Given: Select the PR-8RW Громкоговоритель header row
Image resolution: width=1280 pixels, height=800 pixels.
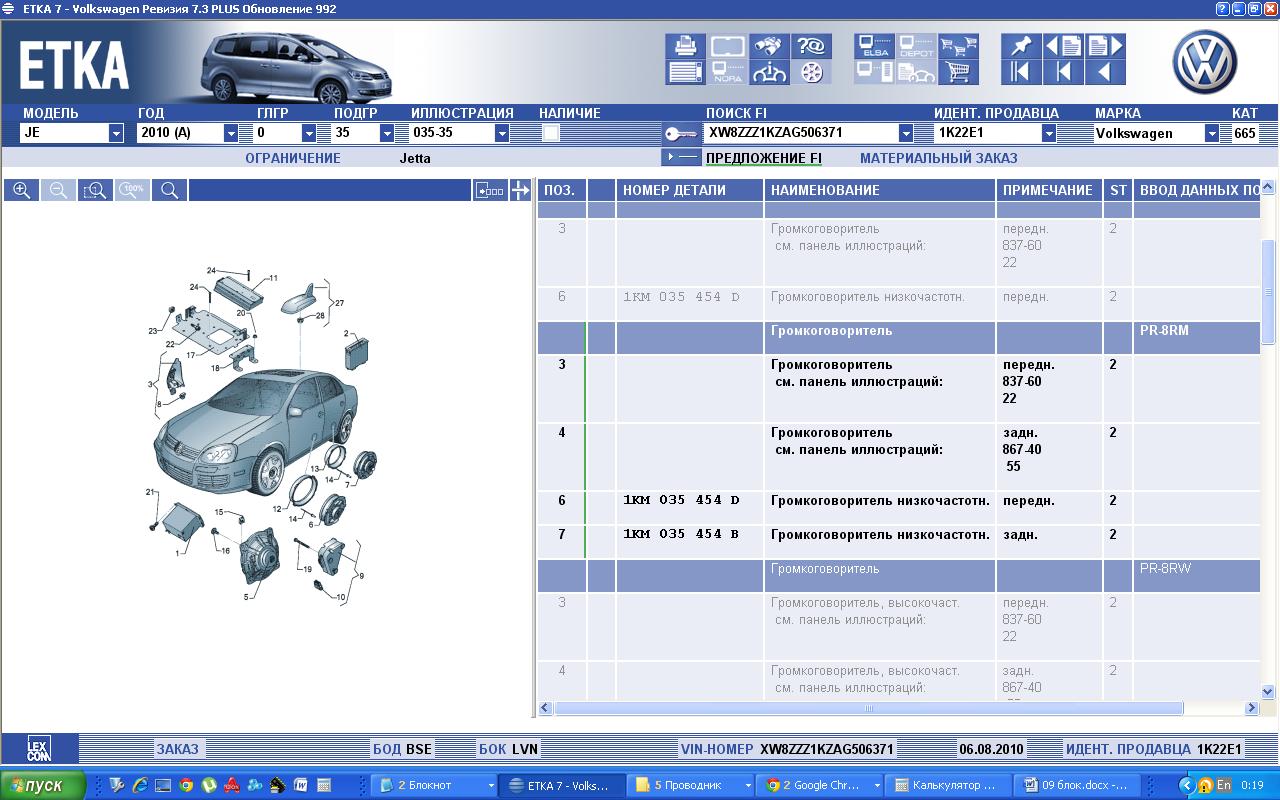Looking at the screenshot, I should coord(898,576).
